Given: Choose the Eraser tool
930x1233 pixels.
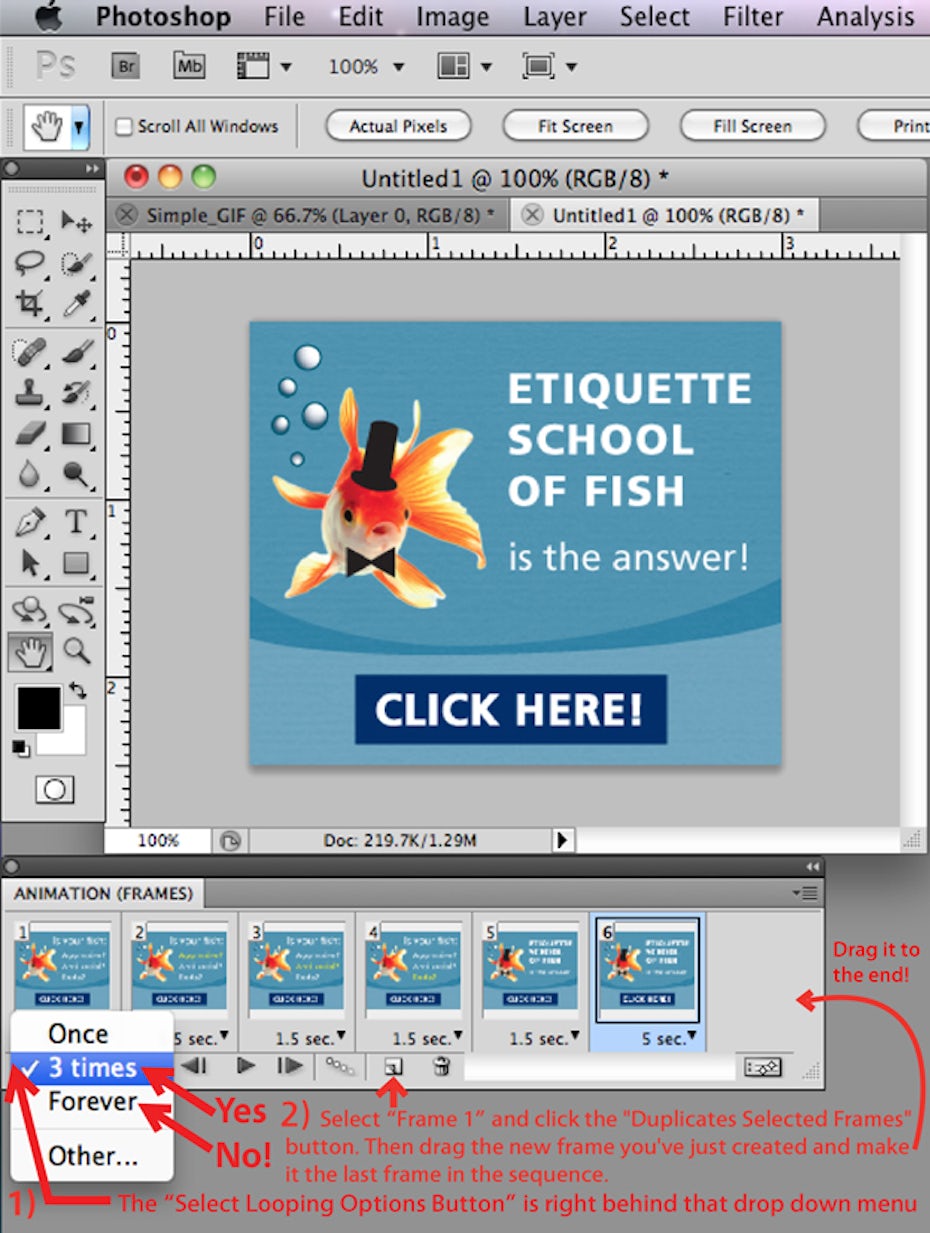Looking at the screenshot, I should pyautogui.click(x=31, y=434).
